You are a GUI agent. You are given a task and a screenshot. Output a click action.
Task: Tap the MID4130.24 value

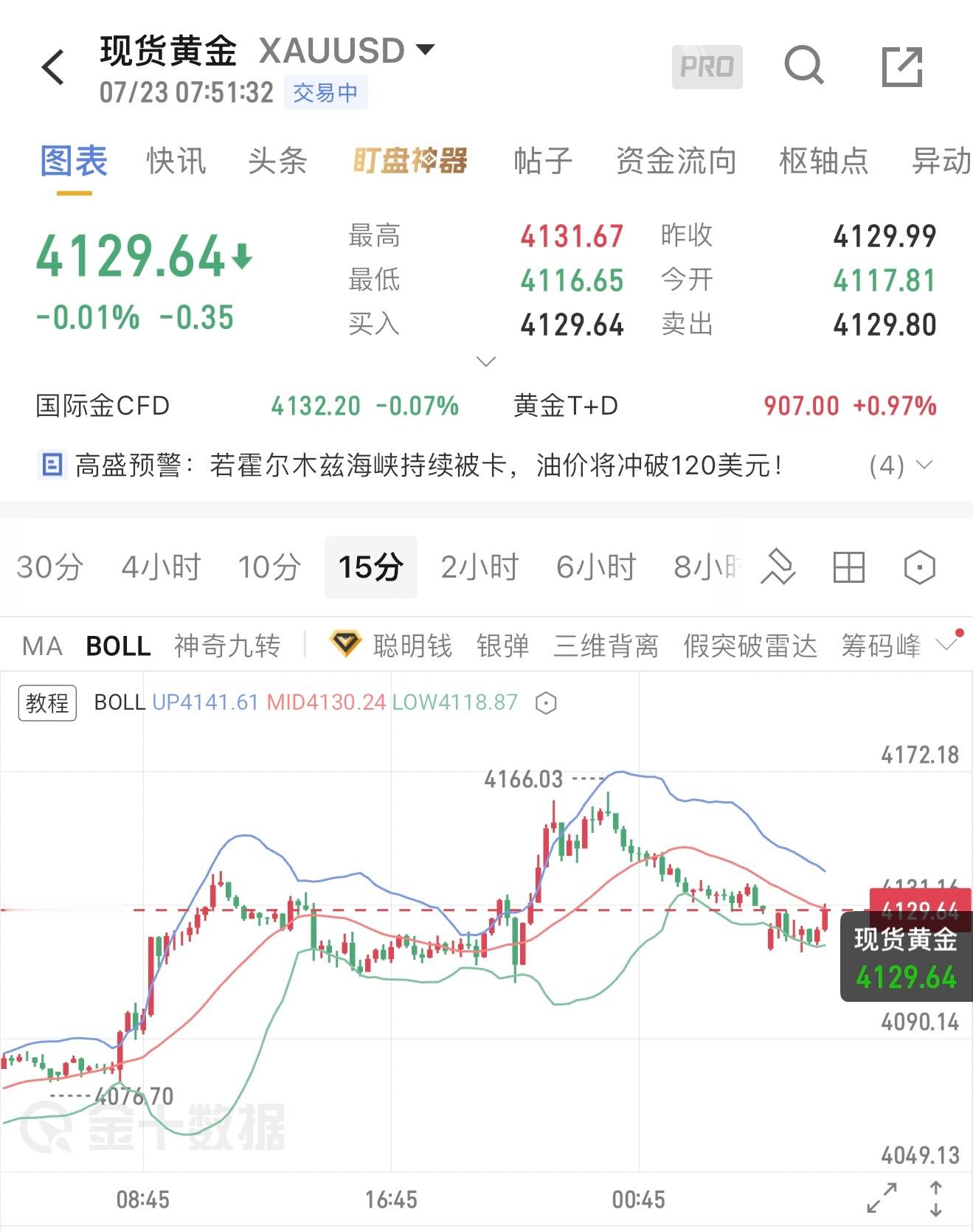pos(326,702)
